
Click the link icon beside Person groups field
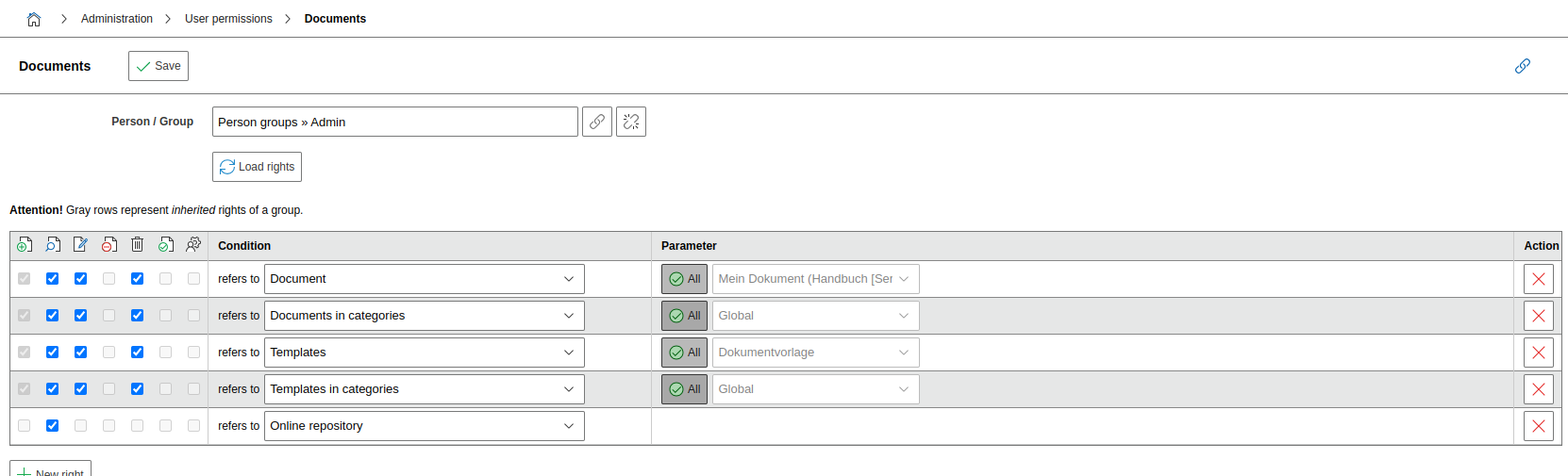point(597,122)
